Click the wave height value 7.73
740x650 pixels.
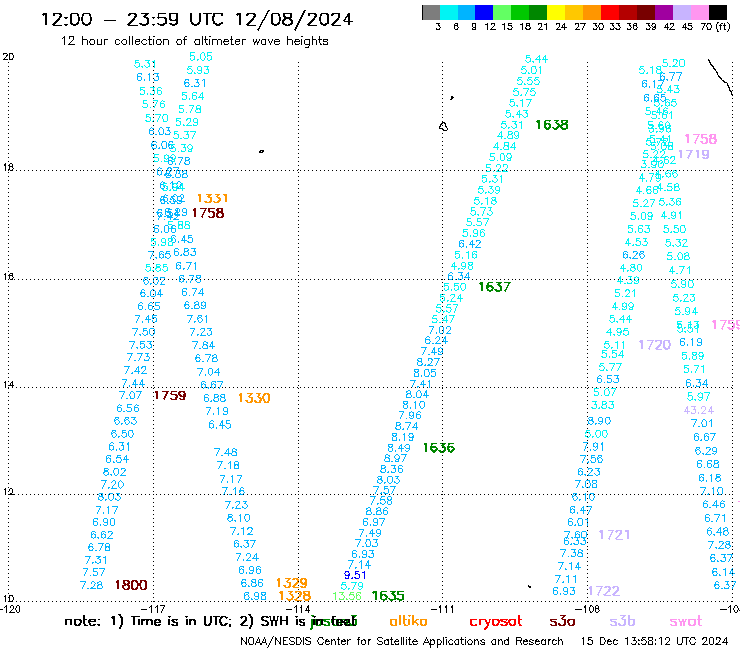click(x=138, y=357)
